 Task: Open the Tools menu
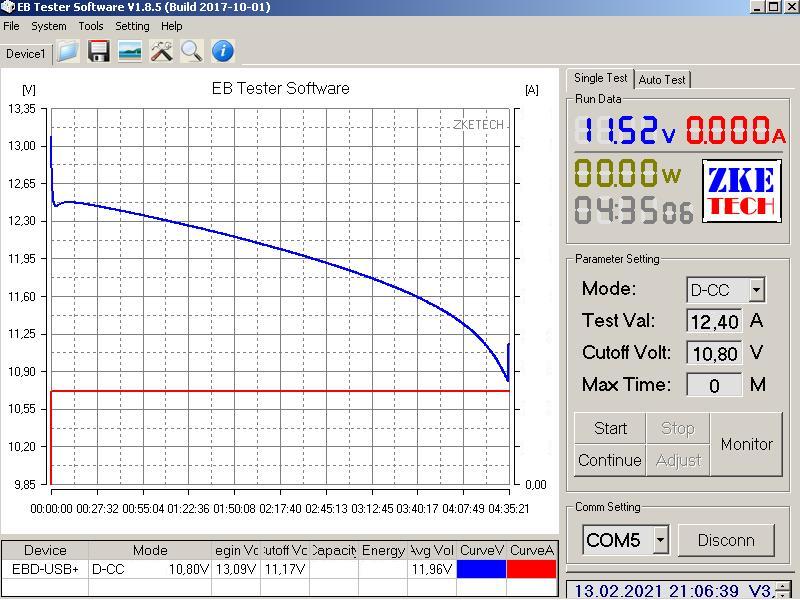tap(91, 26)
